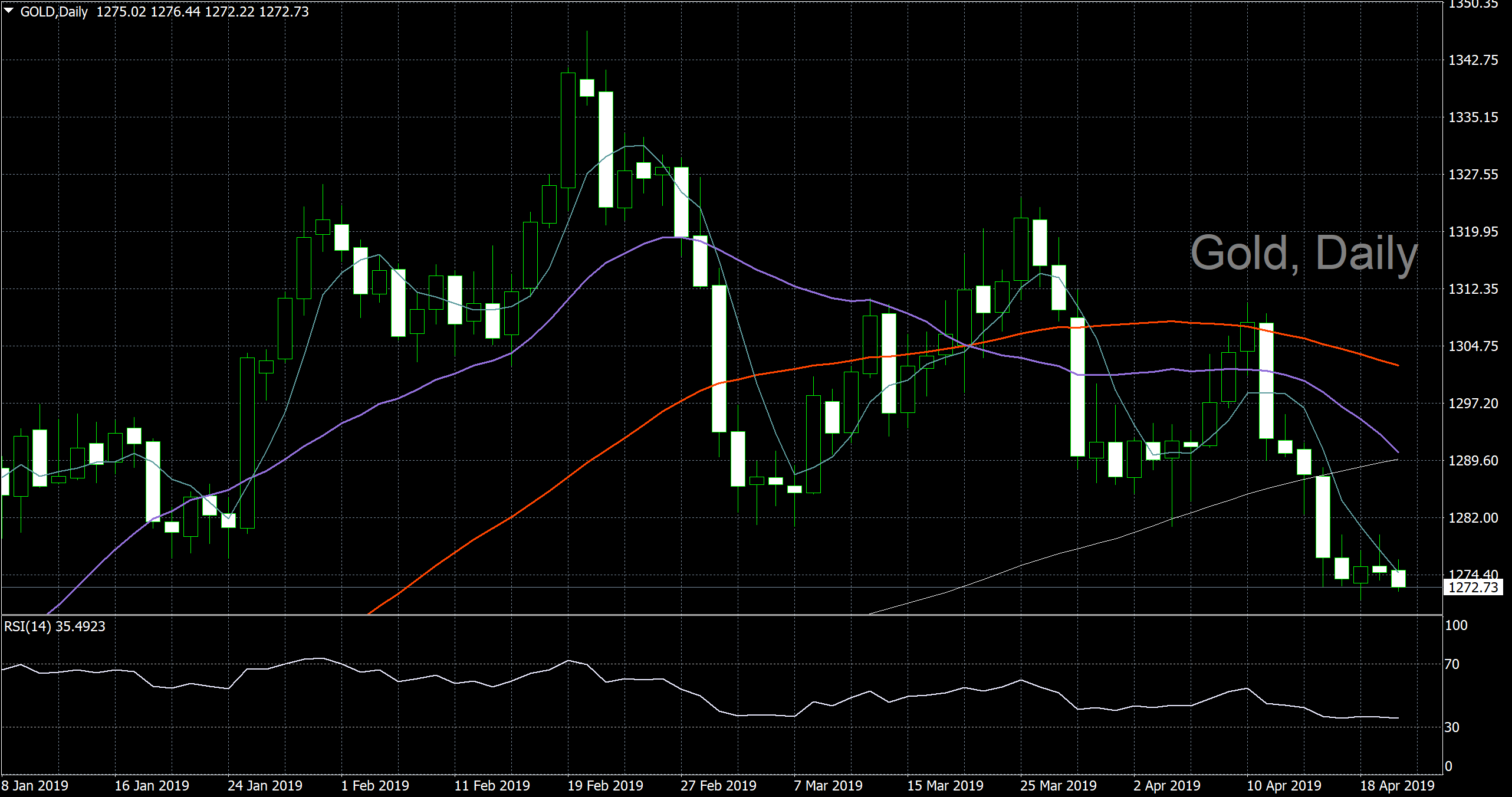Viewport: 1512px width, 797px height.
Task: Select the latest candlestick at 1272.73
Action: 1398,578
